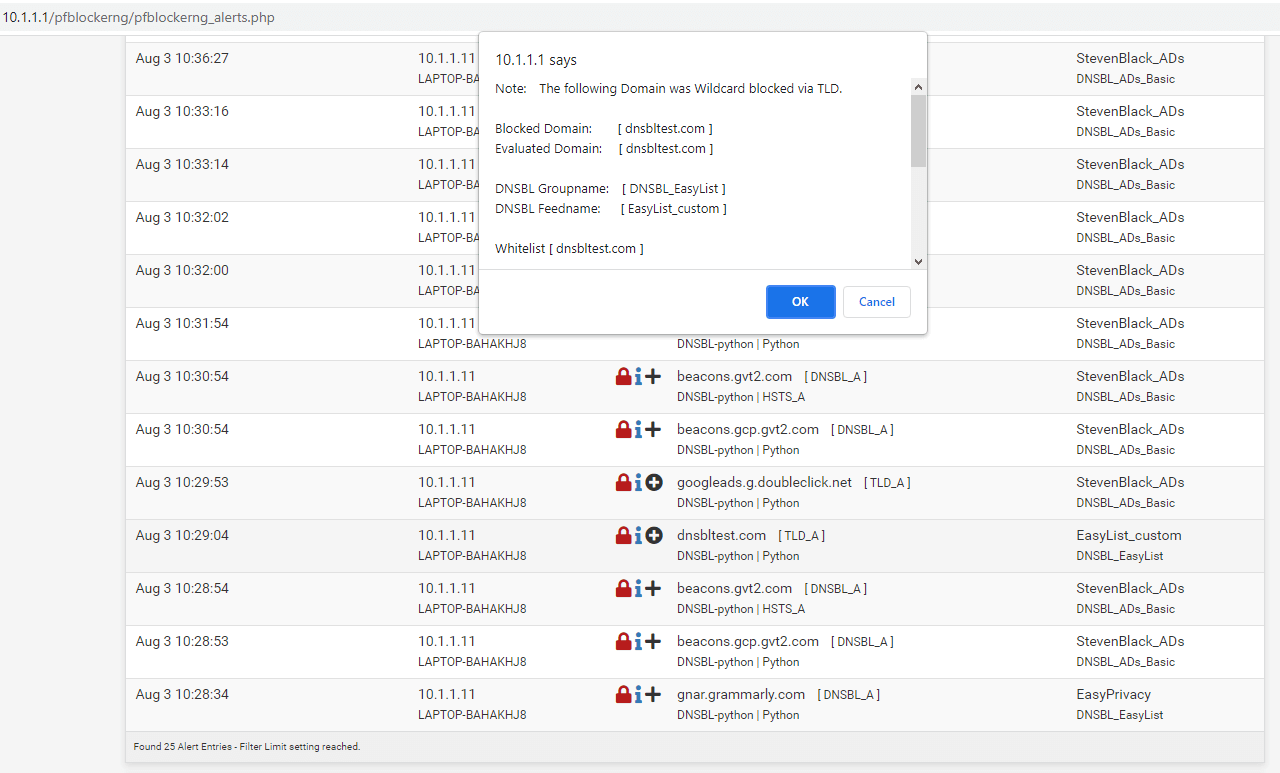Image resolution: width=1280 pixels, height=773 pixels.
Task: Click the pfblockerng_alerts.php URL in address bar
Action: pos(138,17)
